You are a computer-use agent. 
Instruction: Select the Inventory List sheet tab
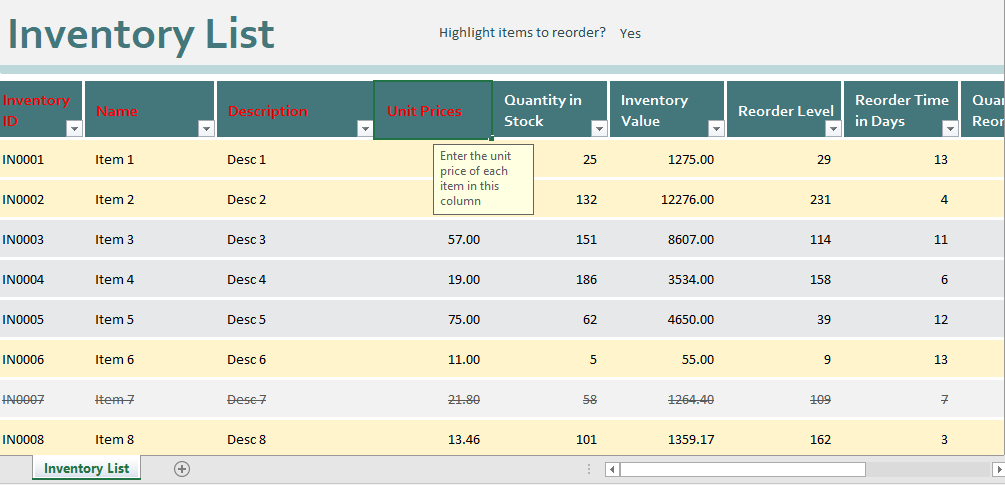pos(86,469)
